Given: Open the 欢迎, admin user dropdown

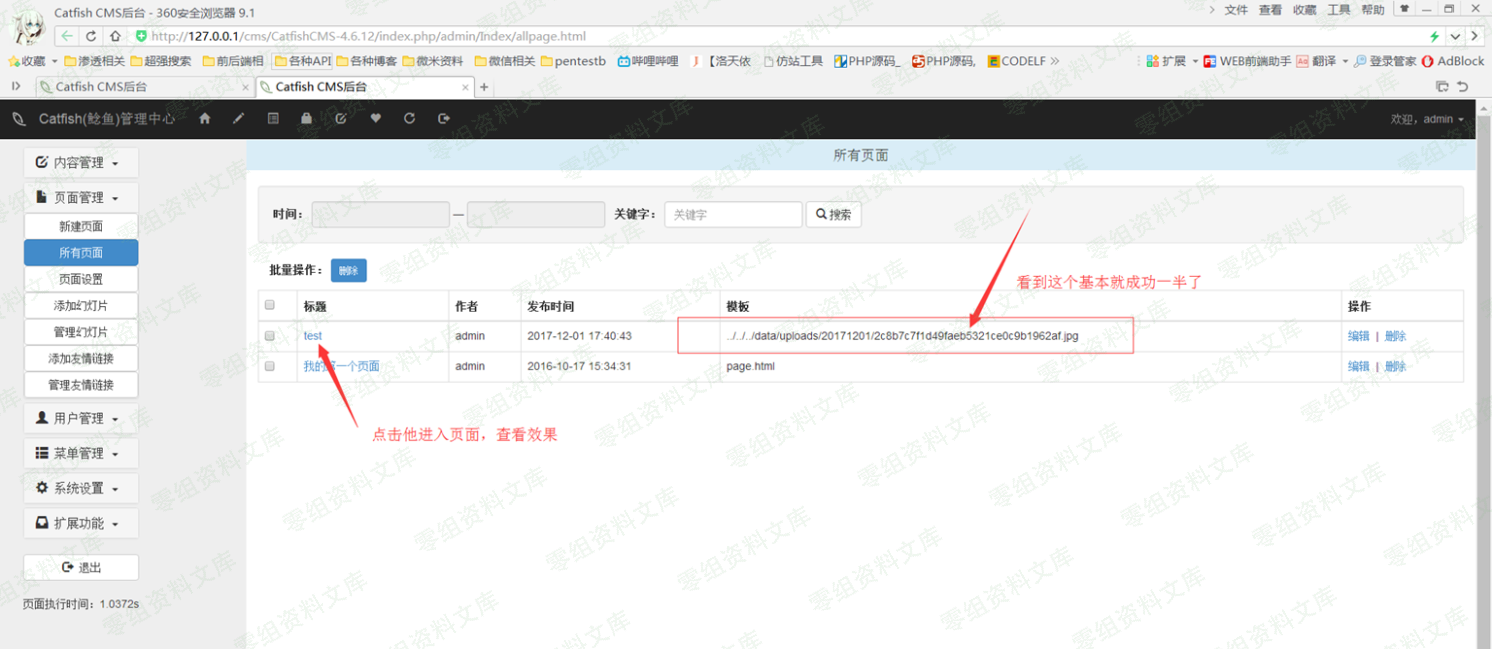Looking at the screenshot, I should (1427, 119).
